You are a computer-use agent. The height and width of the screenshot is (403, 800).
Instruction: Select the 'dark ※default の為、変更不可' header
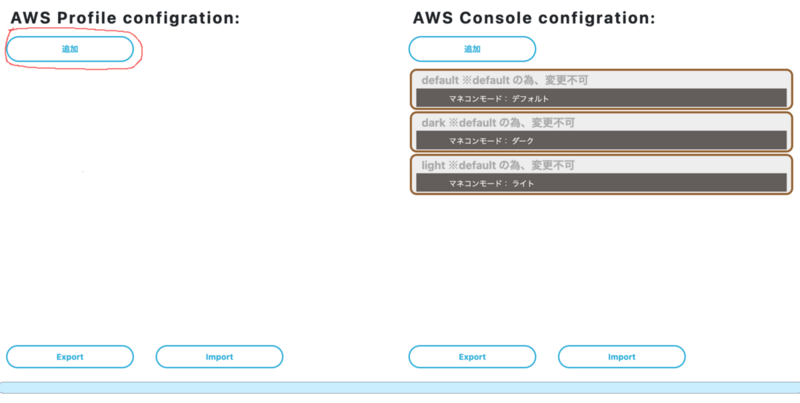(498, 123)
